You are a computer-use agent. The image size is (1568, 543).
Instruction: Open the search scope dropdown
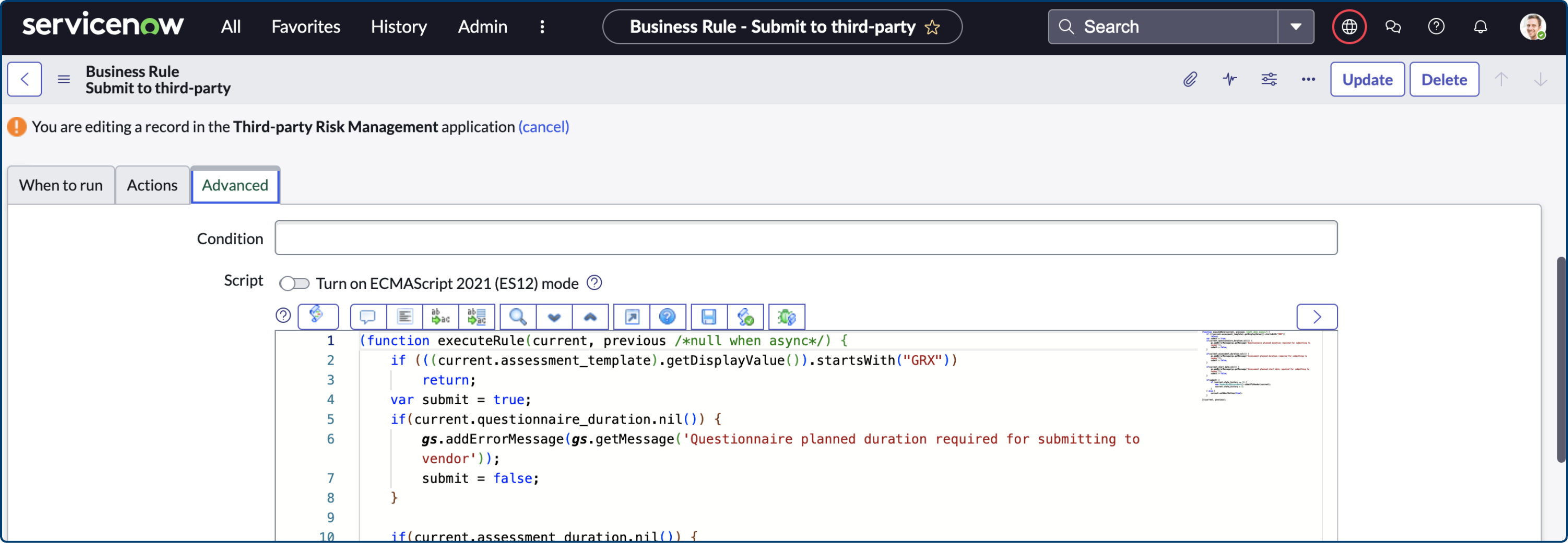click(1297, 27)
